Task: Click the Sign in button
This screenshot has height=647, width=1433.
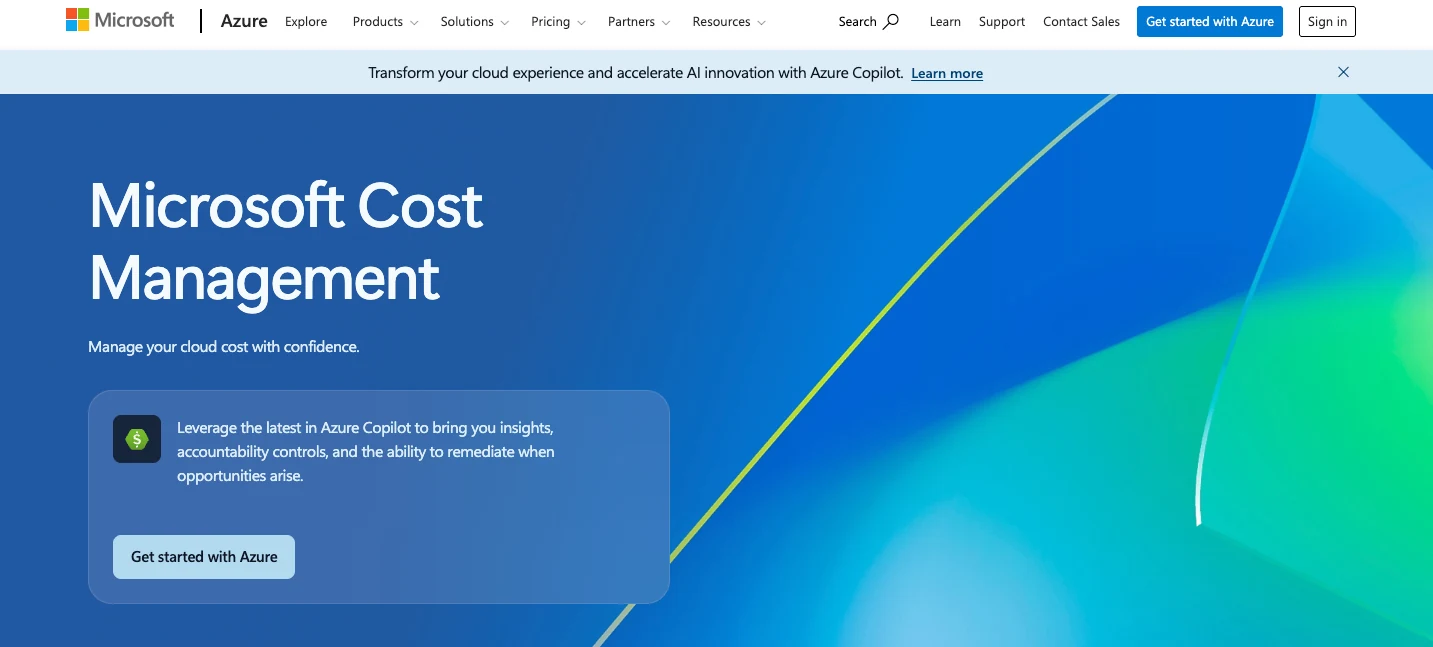Action: click(1327, 21)
